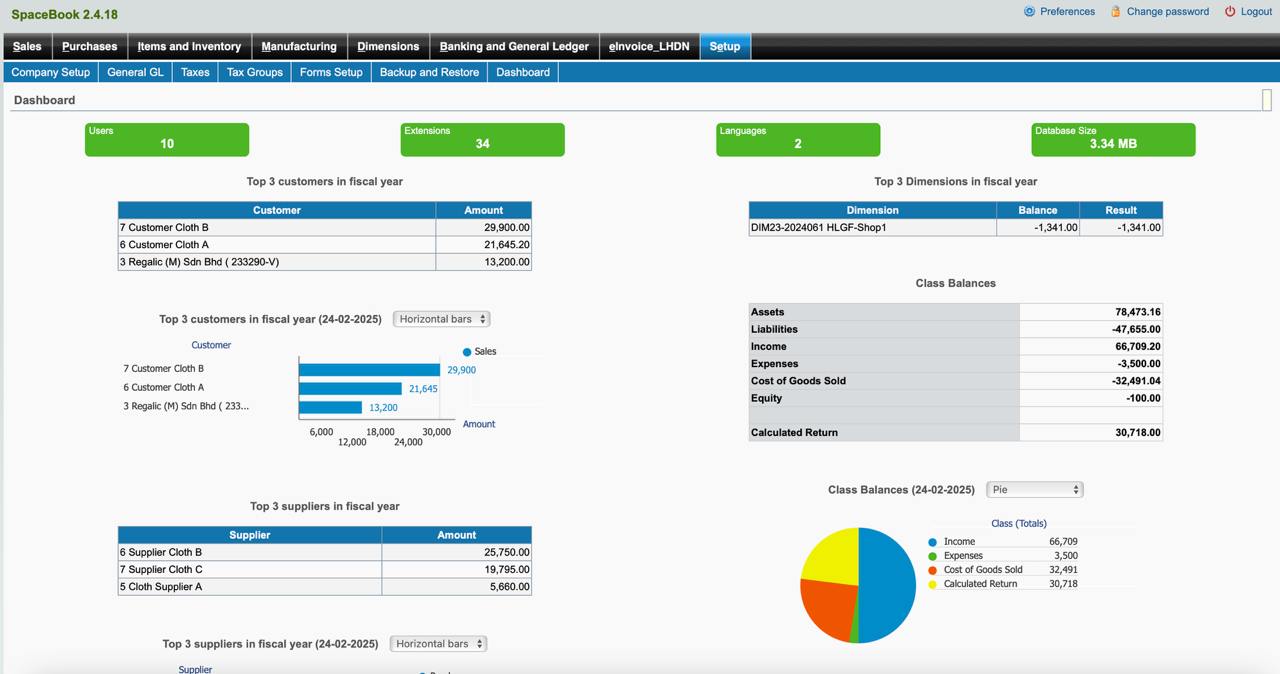Image resolution: width=1280 pixels, height=674 pixels.
Task: Open Company Setup
Action: pyautogui.click(x=50, y=72)
